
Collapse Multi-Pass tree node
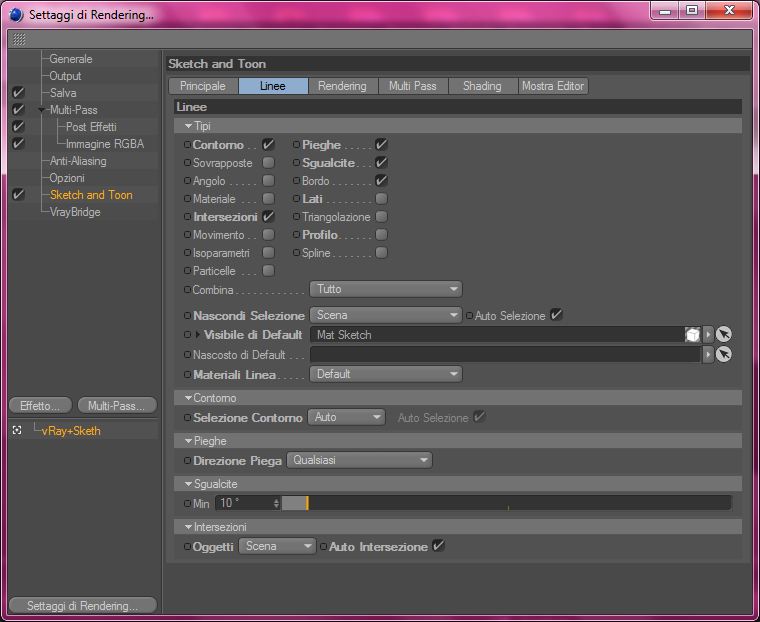(41, 110)
